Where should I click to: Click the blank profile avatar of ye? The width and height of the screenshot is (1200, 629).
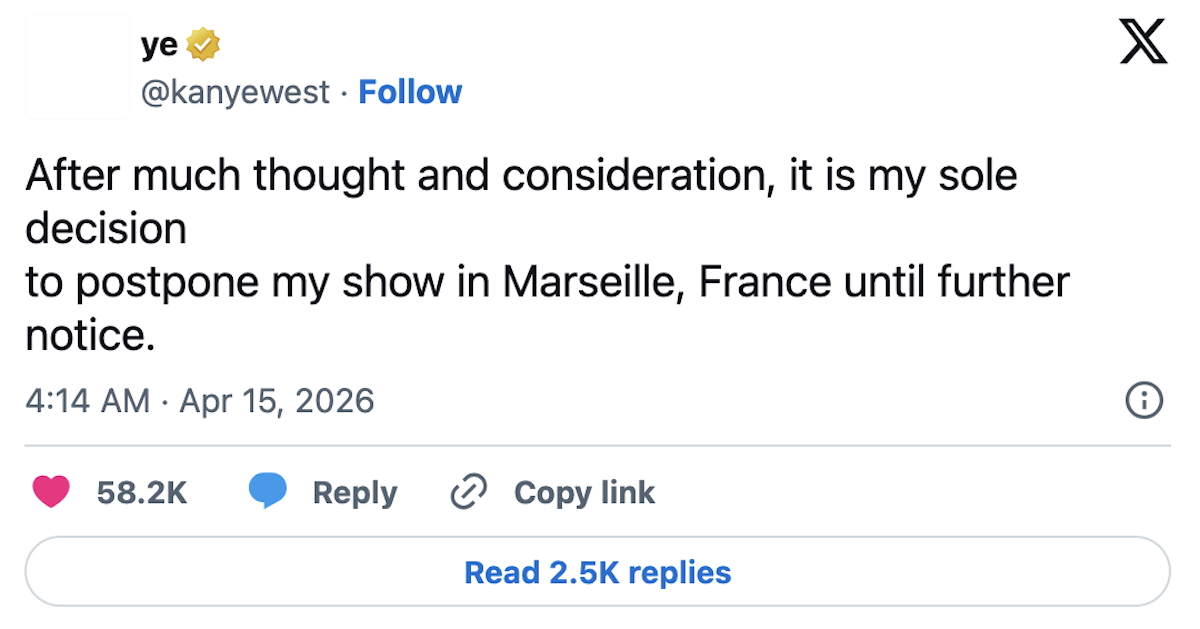[77, 68]
